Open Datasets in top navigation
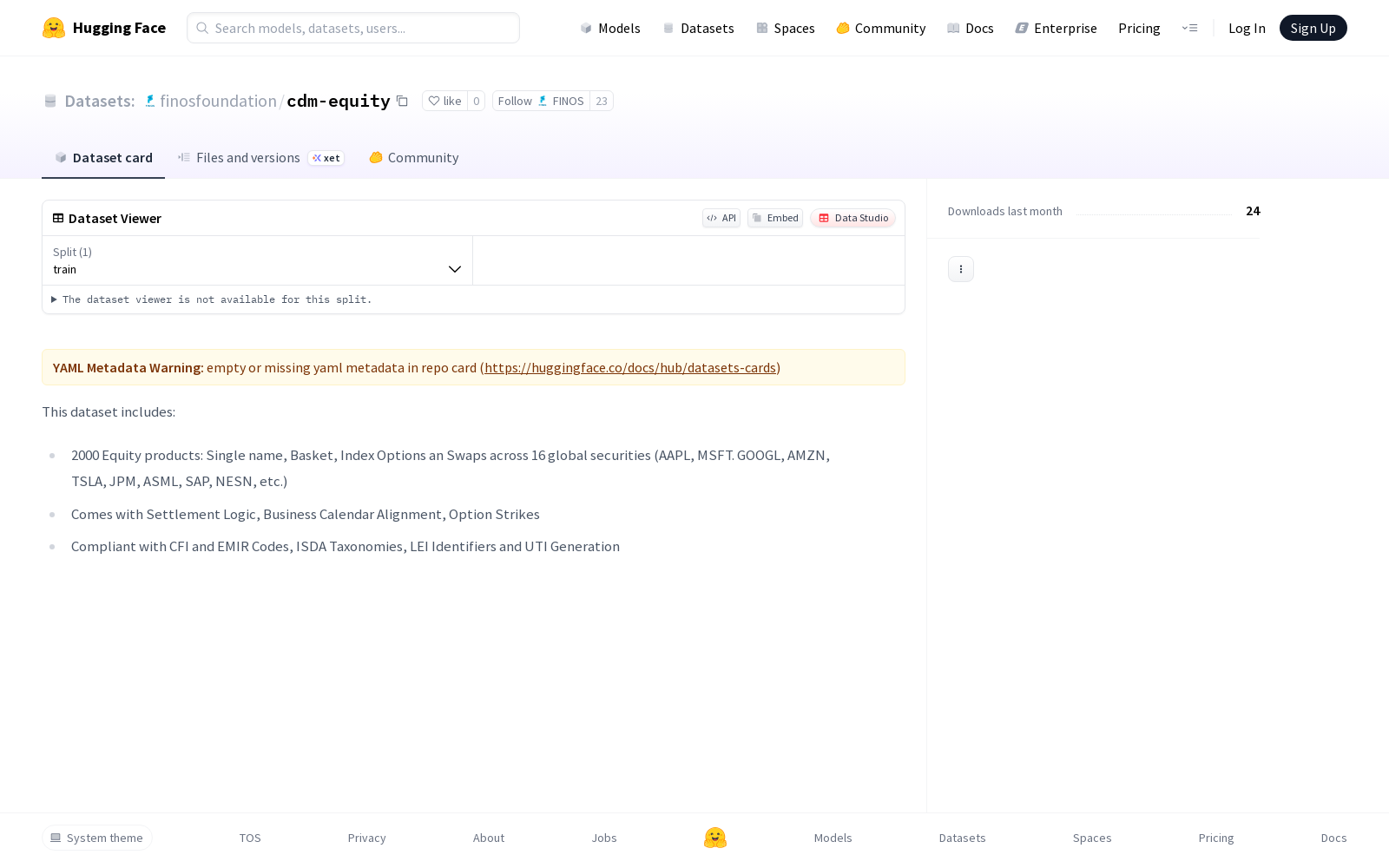This screenshot has height=868, width=1389. (x=699, y=28)
